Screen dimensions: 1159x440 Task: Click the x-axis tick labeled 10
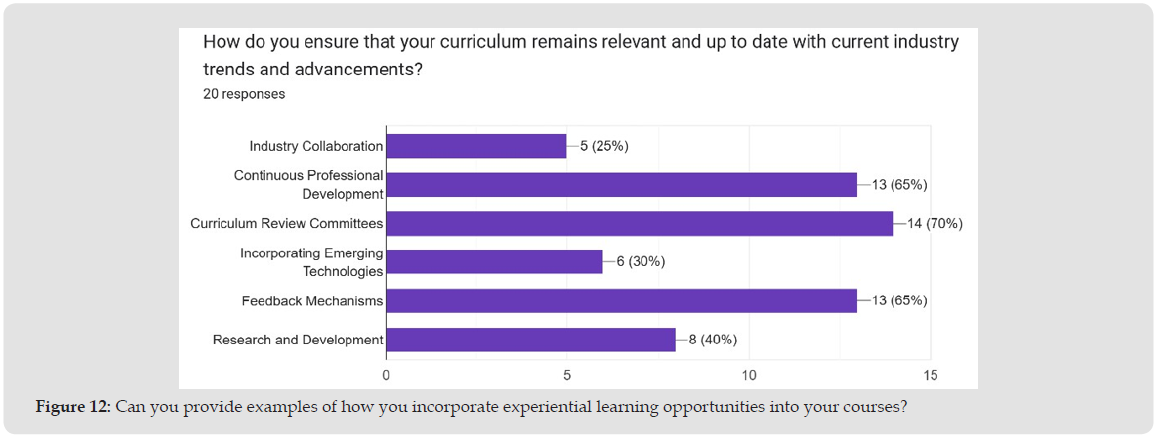749,375
